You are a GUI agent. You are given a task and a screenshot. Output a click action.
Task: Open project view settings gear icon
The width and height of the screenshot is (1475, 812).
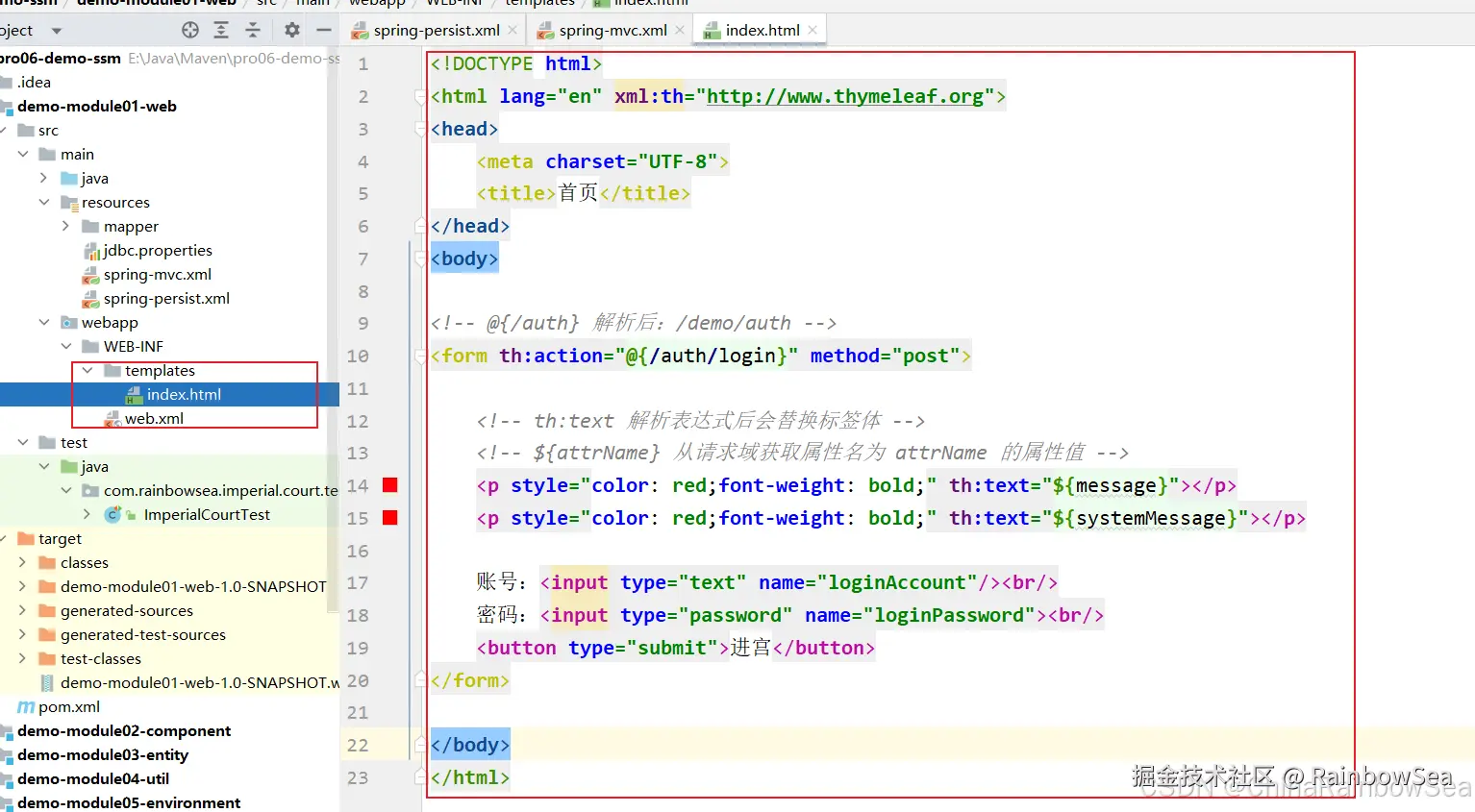292,31
